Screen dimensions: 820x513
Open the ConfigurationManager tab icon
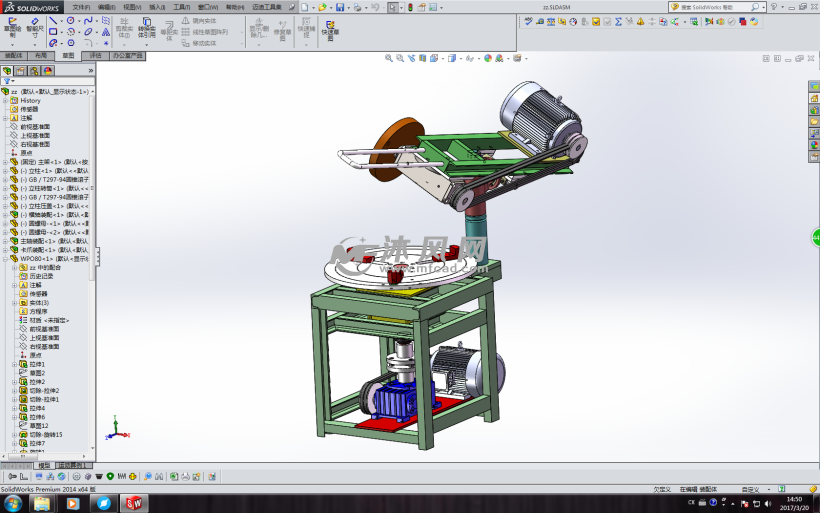pos(34,71)
